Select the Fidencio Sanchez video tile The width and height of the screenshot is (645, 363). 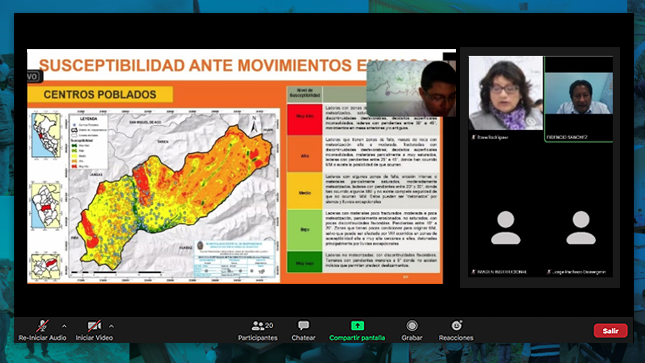[579, 99]
